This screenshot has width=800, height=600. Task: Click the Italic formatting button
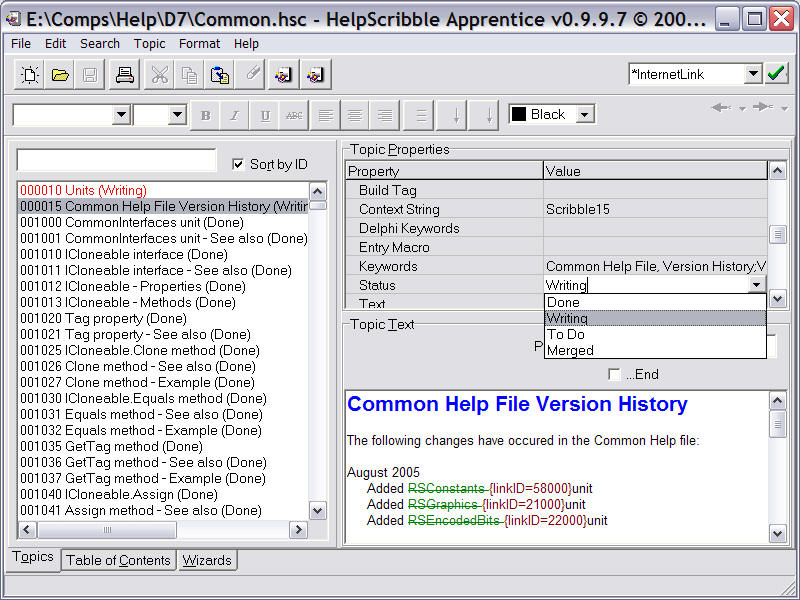click(234, 115)
